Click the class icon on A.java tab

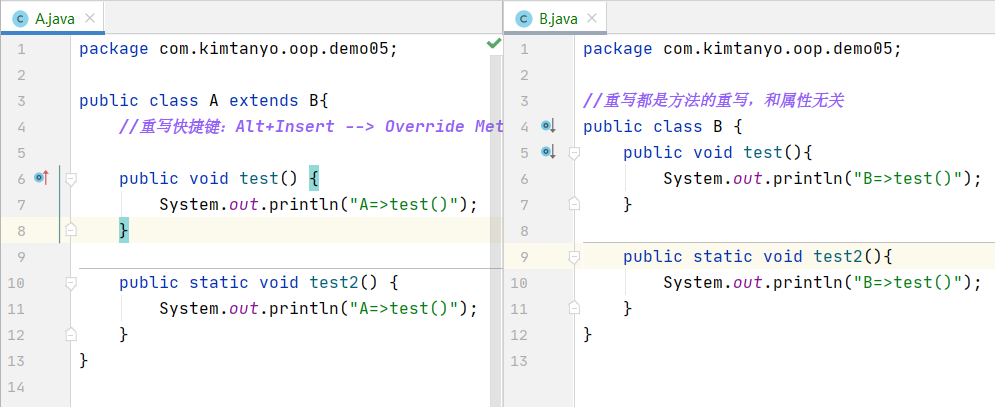(x=21, y=19)
